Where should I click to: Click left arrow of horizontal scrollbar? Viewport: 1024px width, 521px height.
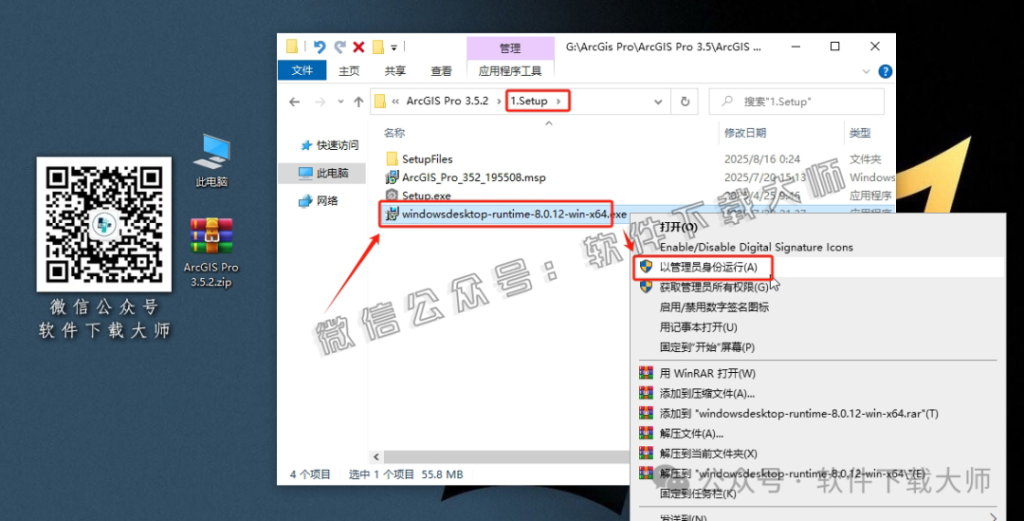click(x=376, y=456)
